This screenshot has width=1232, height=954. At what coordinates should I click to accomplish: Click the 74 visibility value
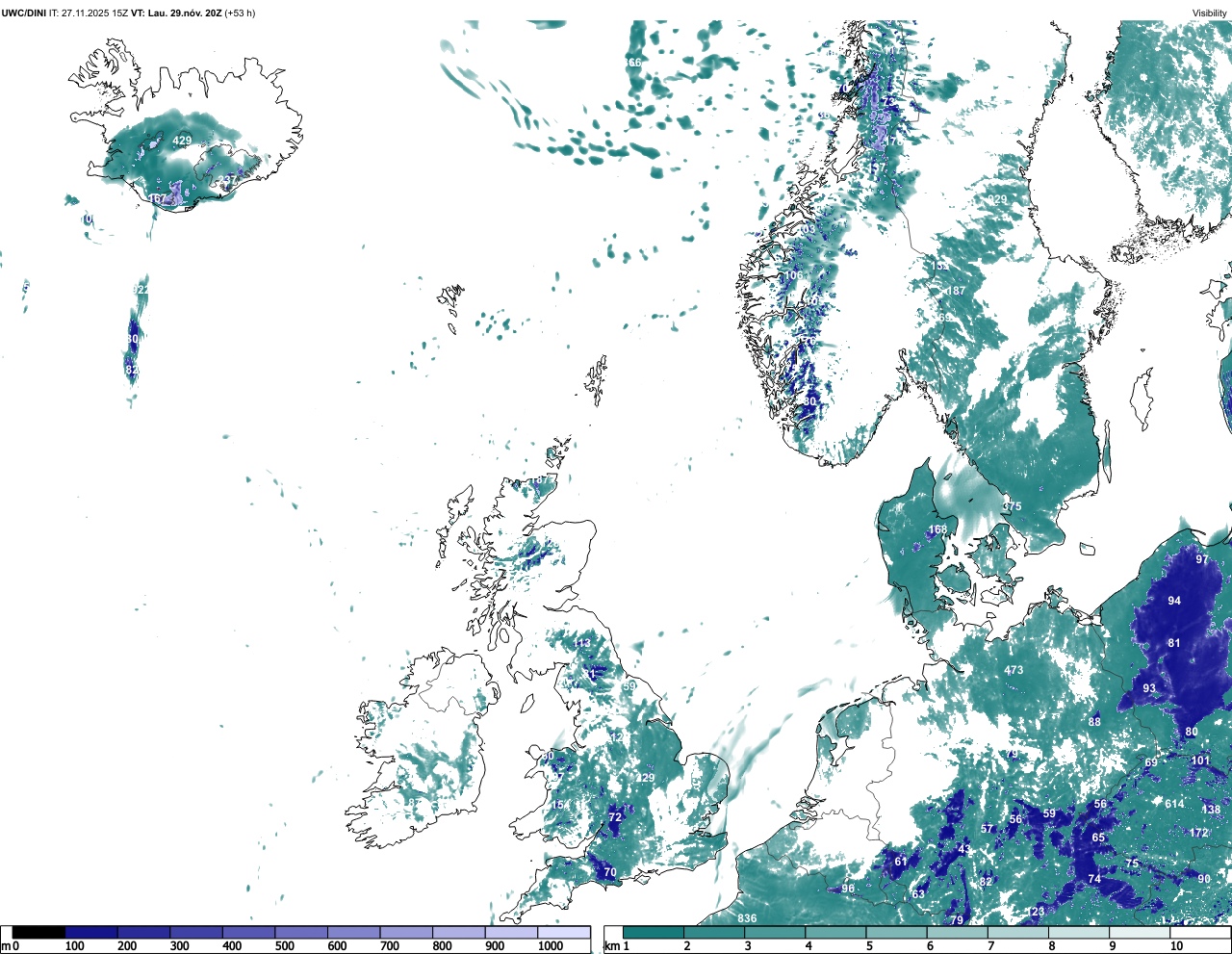click(1094, 879)
